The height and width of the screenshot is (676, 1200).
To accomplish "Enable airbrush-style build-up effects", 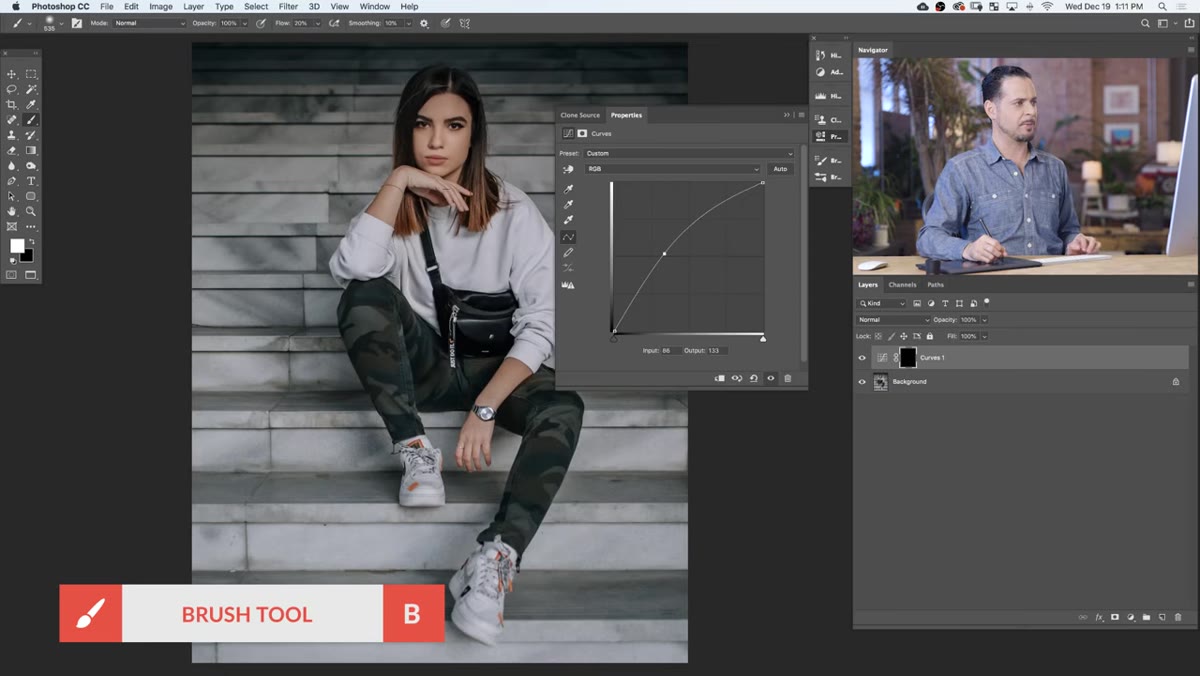I will 334,23.
